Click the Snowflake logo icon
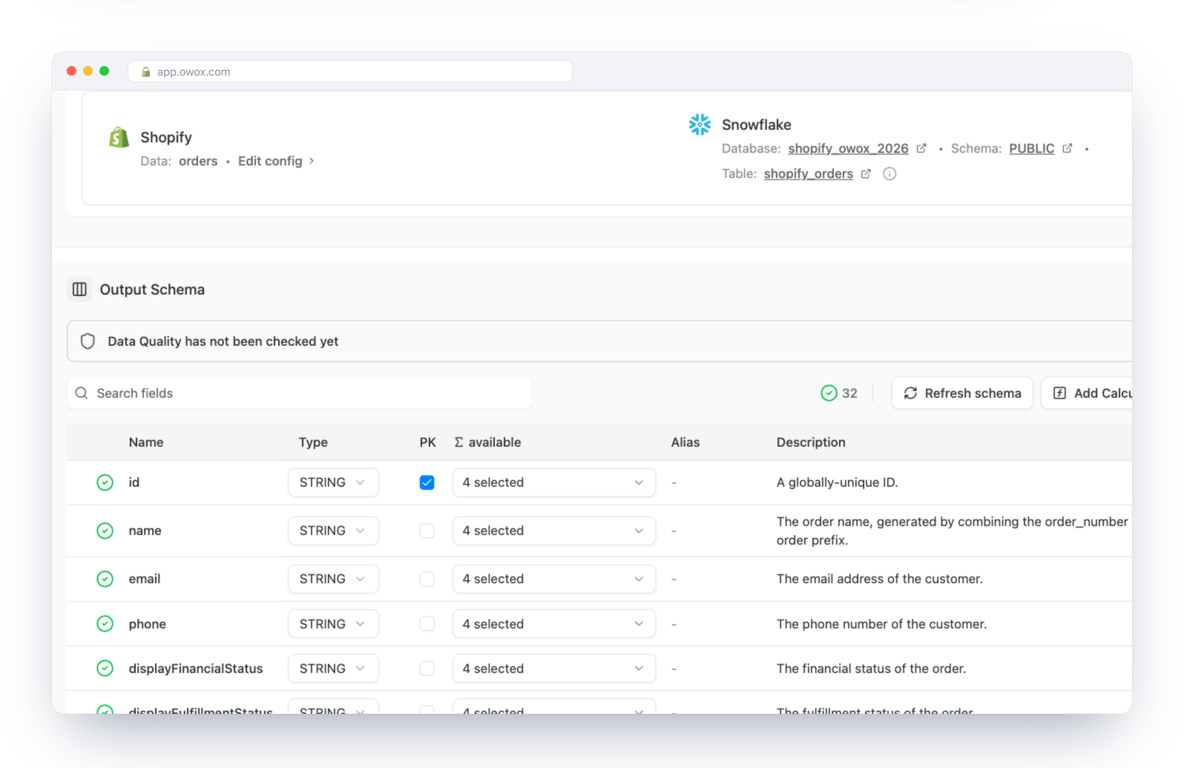 [700, 125]
